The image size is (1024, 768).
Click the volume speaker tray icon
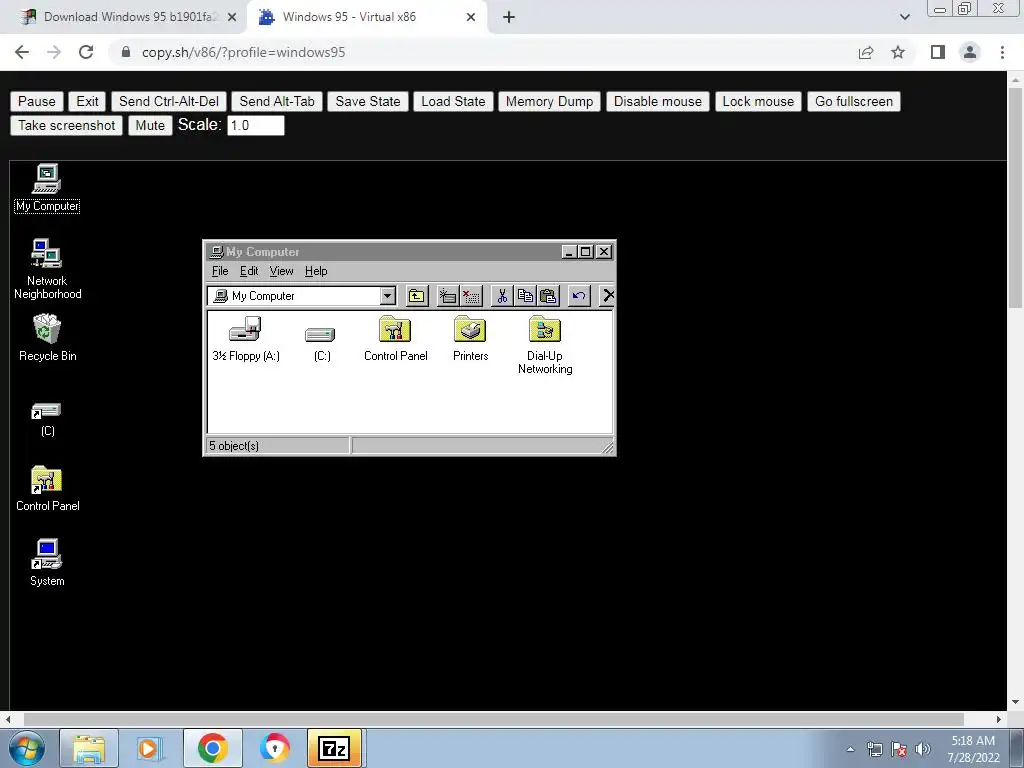(923, 749)
